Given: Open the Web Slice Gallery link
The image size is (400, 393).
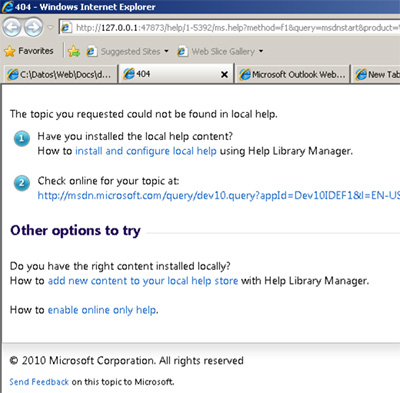Looking at the screenshot, I should click(223, 51).
